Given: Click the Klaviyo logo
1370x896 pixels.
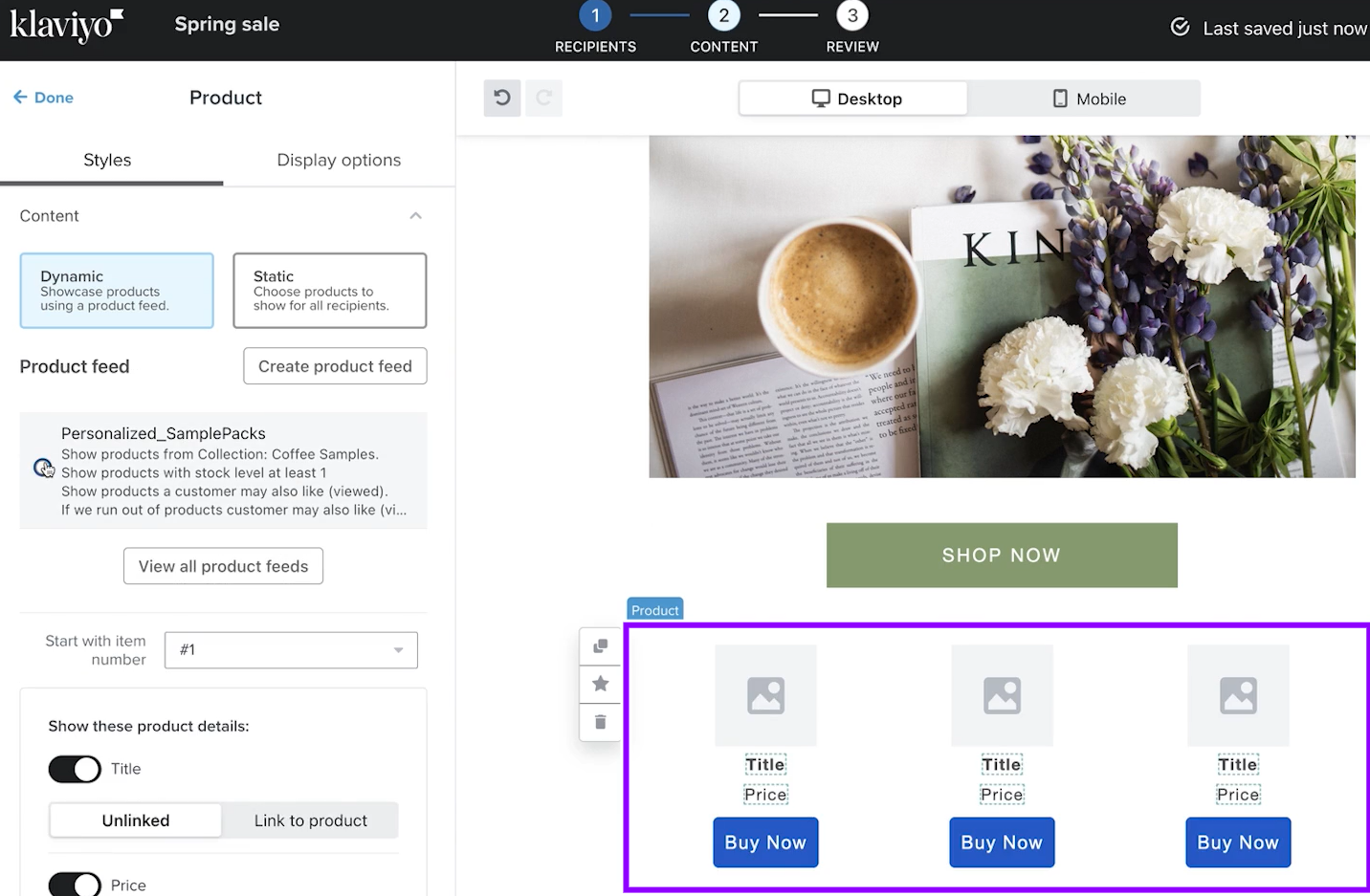Looking at the screenshot, I should [x=67, y=27].
